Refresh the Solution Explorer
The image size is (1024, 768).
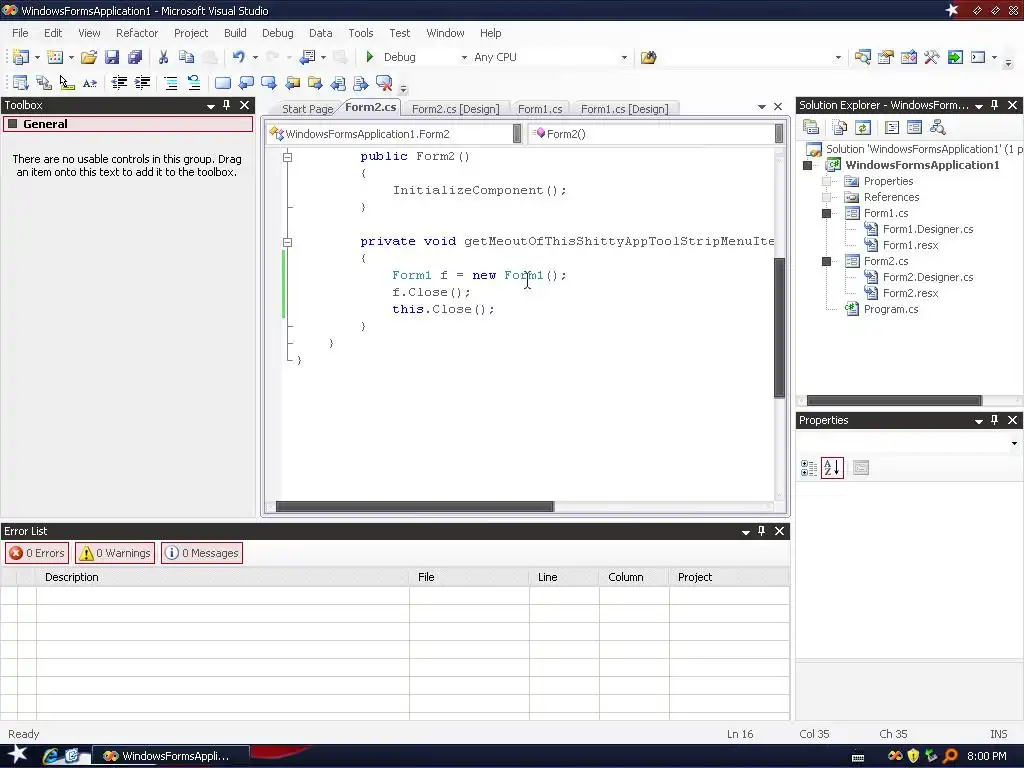[863, 127]
